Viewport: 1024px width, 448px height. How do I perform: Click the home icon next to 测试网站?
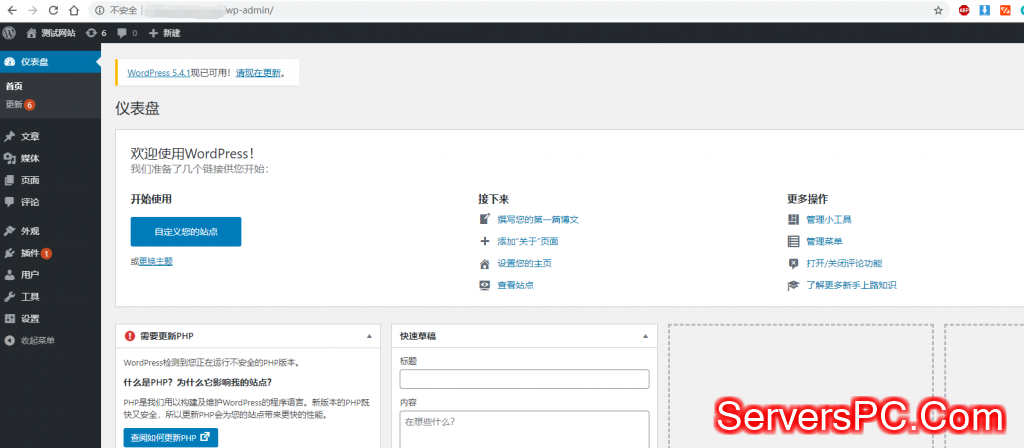31,33
